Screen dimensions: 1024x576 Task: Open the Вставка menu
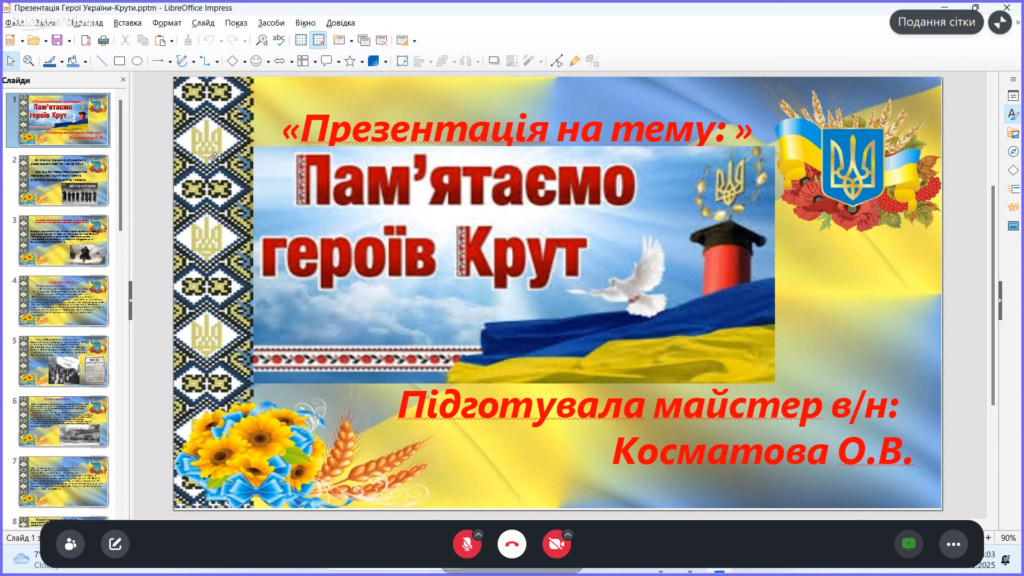tap(127, 22)
